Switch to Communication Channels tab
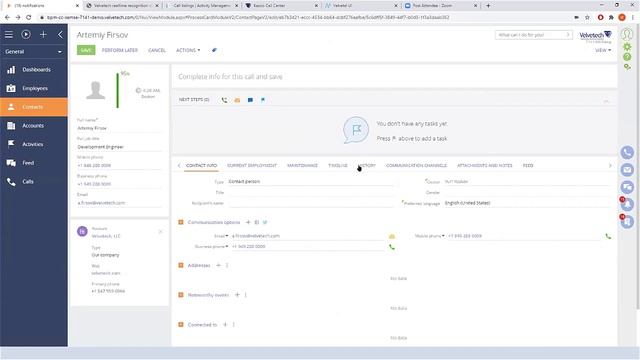Screen dimensions: 640x360 [416, 166]
